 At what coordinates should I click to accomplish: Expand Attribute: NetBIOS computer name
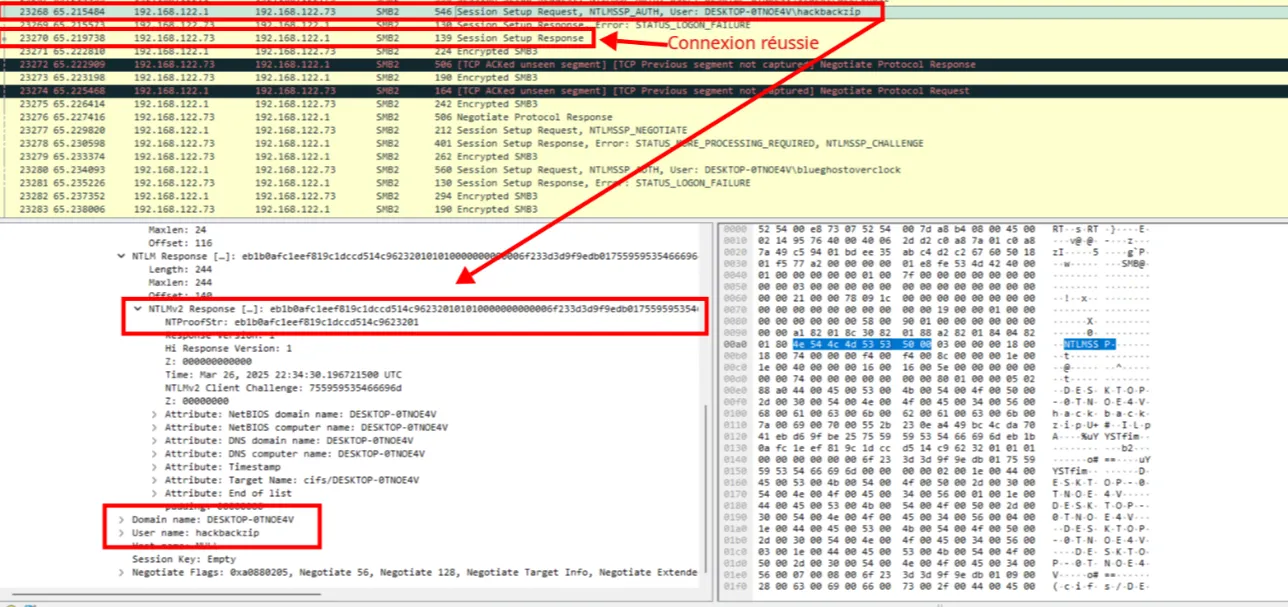(x=154, y=427)
